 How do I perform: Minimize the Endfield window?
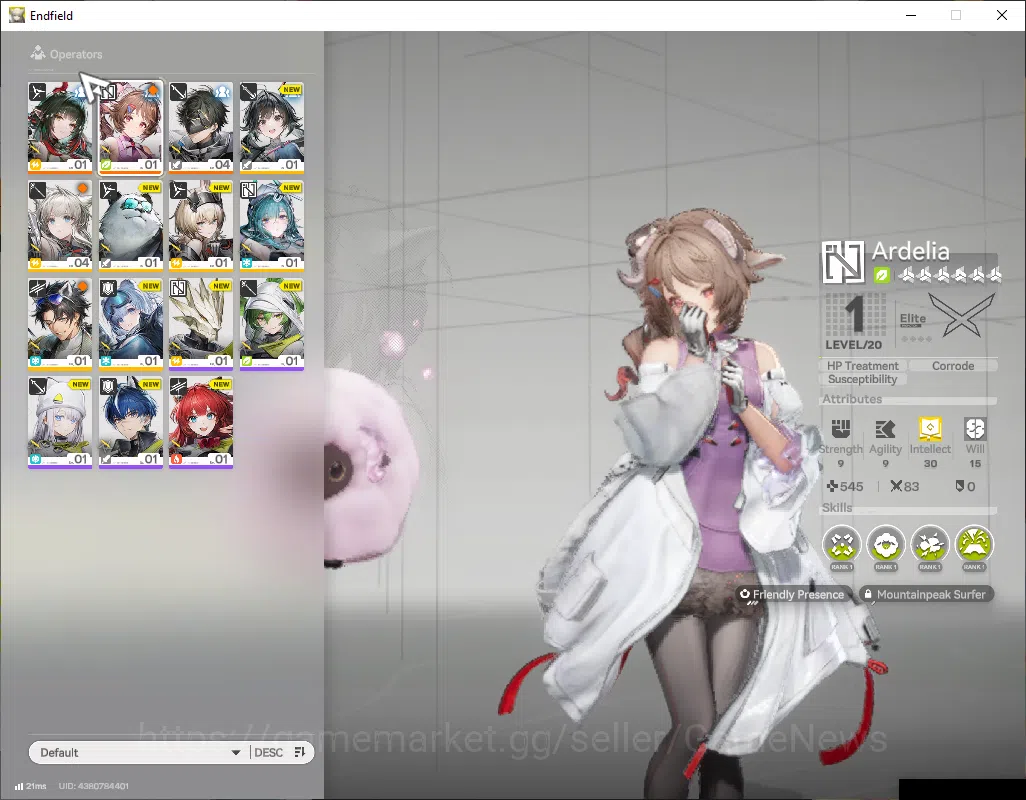910,15
